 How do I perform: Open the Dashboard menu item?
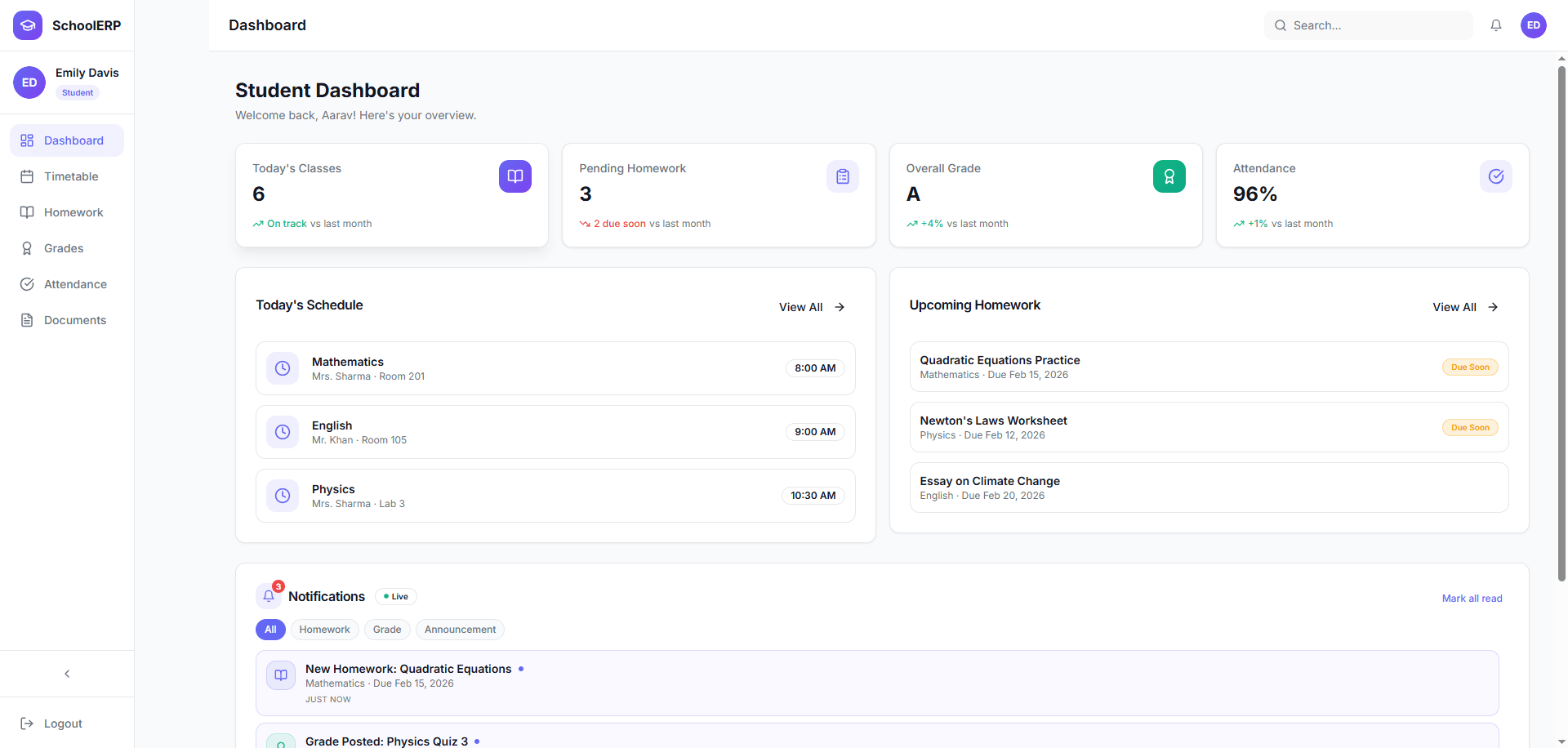tap(67, 140)
